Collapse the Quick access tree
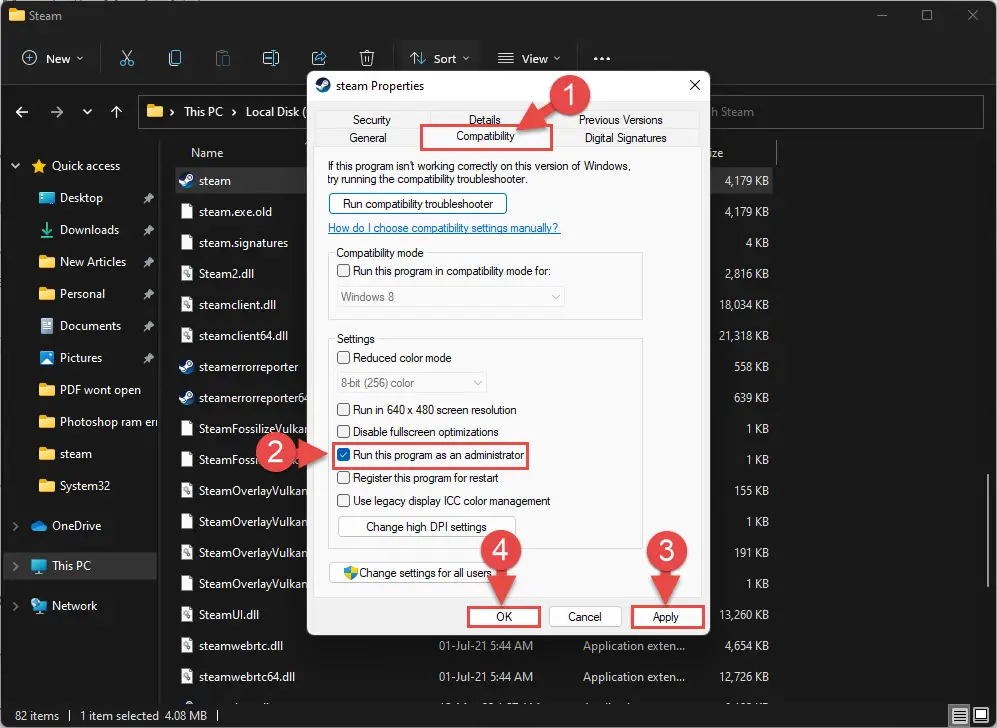The width and height of the screenshot is (997, 728). coord(15,166)
